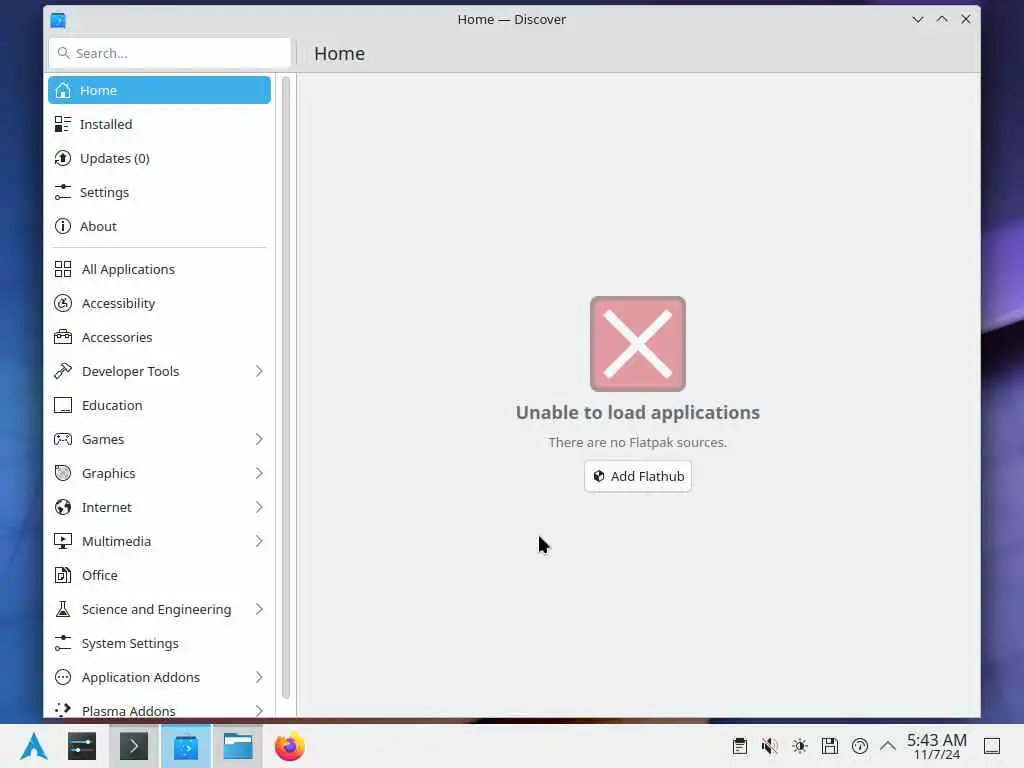This screenshot has width=1024, height=768.
Task: Click the Accessibility category icon
Action: [x=63, y=303]
